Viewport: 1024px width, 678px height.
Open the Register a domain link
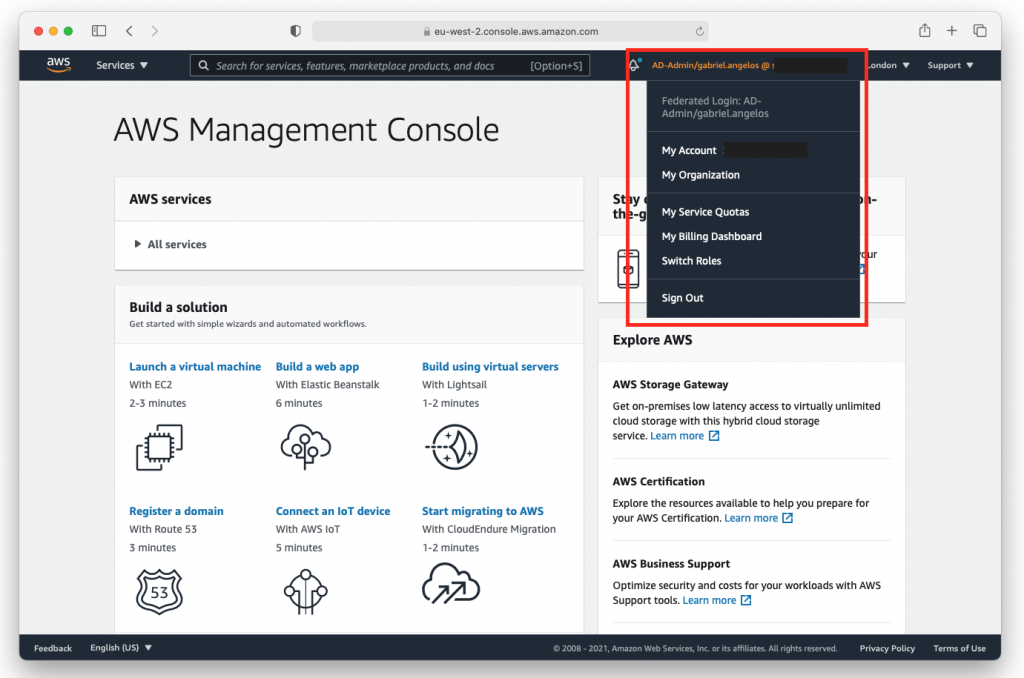[x=176, y=511]
